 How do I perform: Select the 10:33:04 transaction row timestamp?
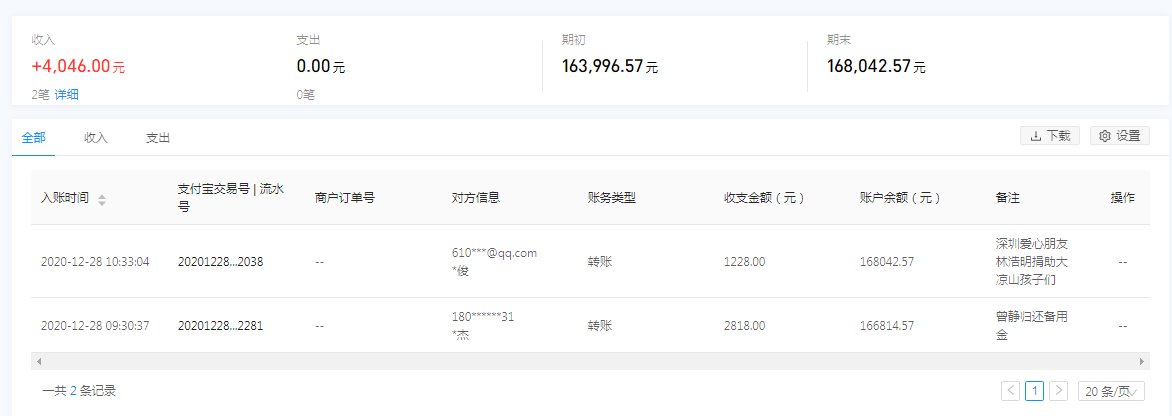point(95,262)
